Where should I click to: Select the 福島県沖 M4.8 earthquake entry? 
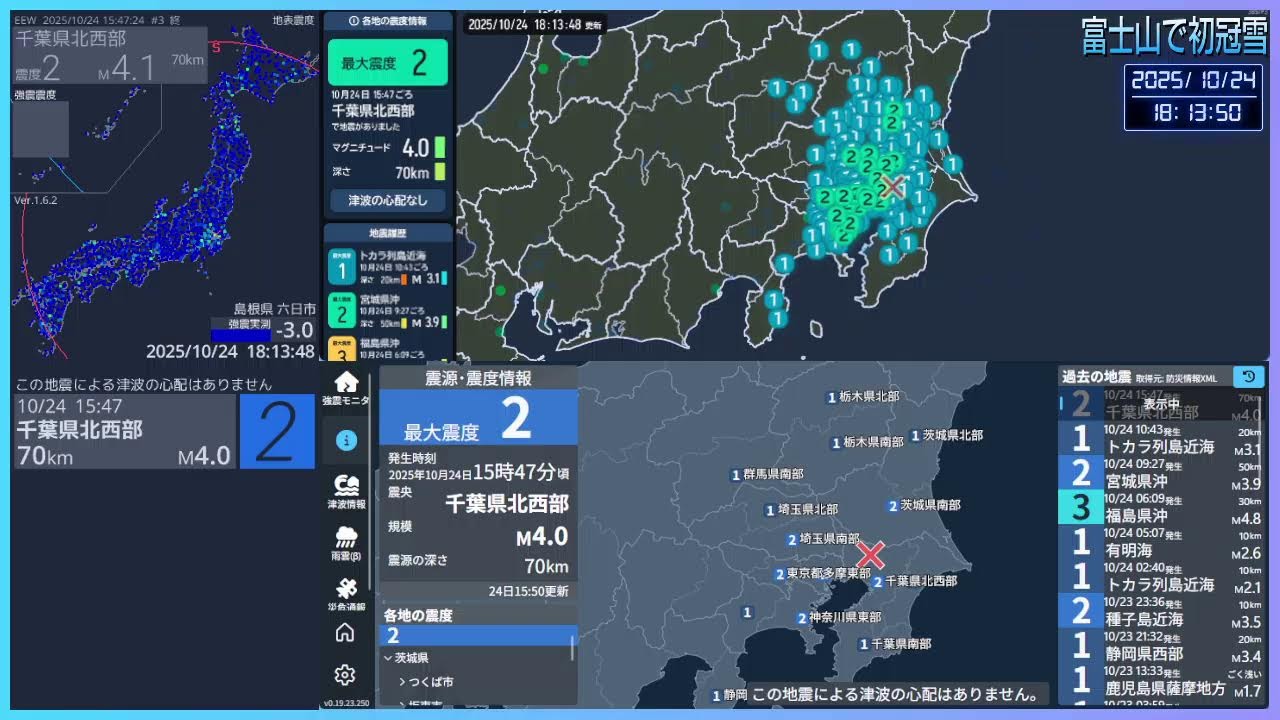(1160, 507)
